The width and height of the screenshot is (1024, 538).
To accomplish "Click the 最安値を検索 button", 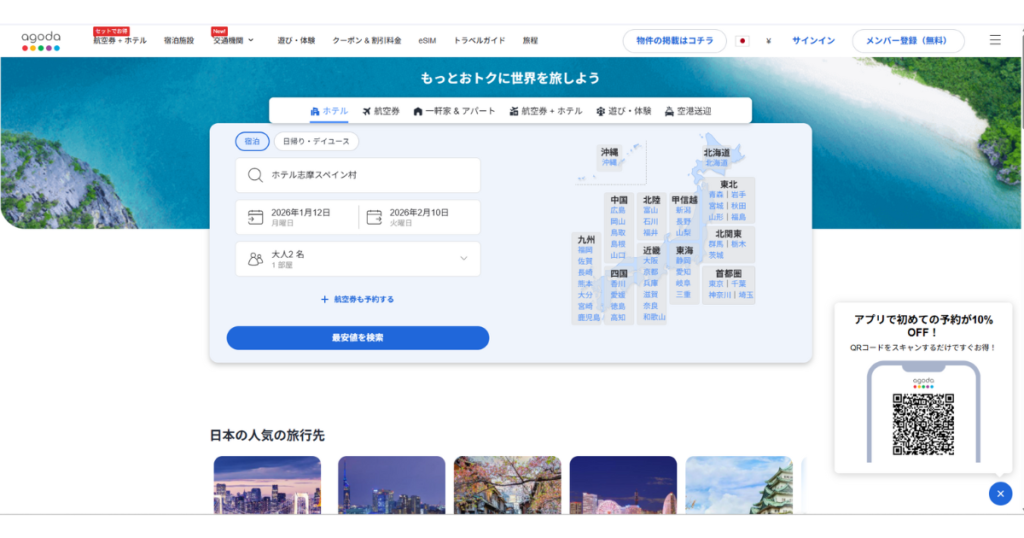I will (x=357, y=338).
